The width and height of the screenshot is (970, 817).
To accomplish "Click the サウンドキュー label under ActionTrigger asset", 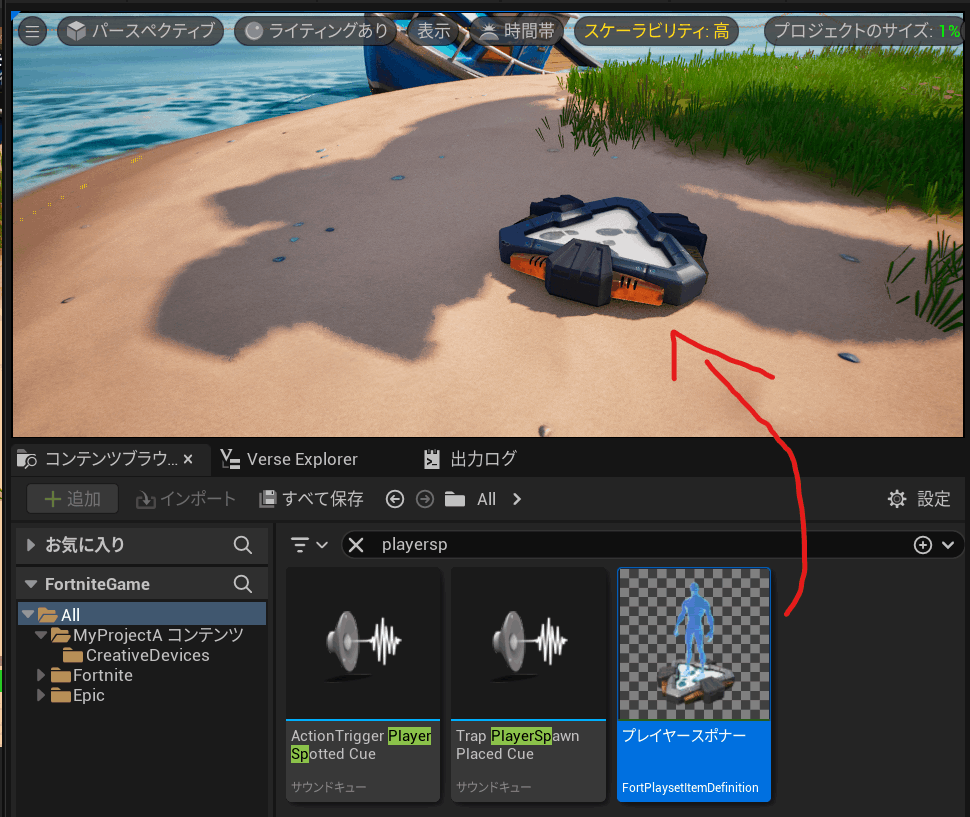I will click(328, 787).
